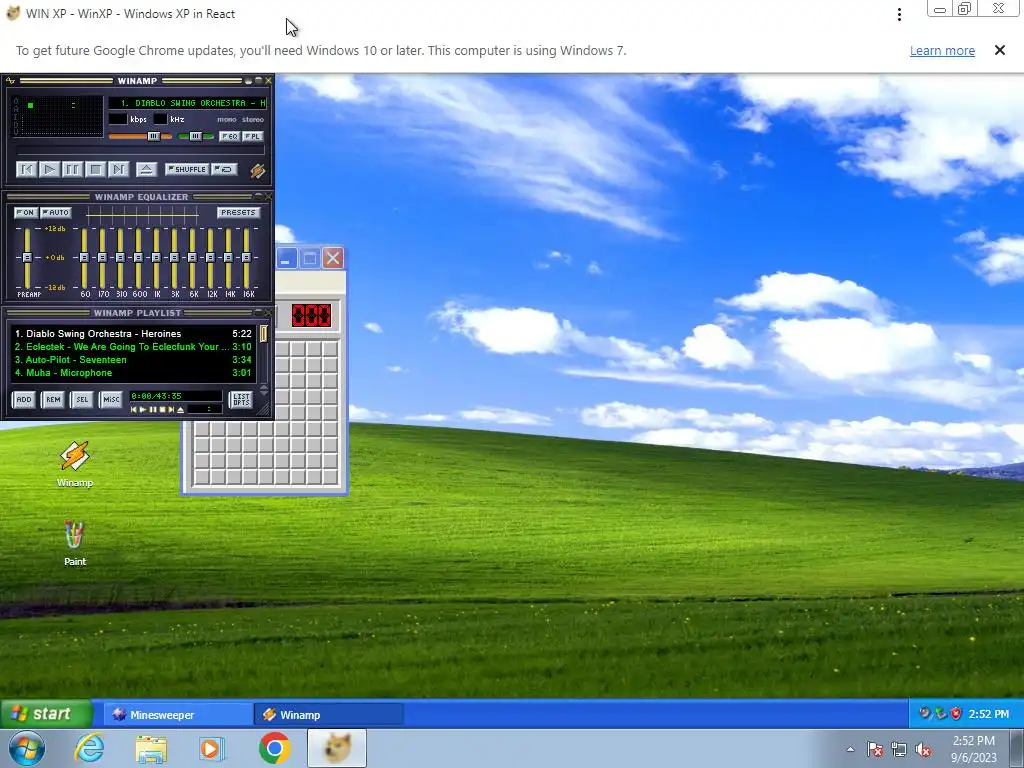Image resolution: width=1024 pixels, height=768 pixels.
Task: Open the Winamp desktop shortcut icon
Action: [74, 464]
